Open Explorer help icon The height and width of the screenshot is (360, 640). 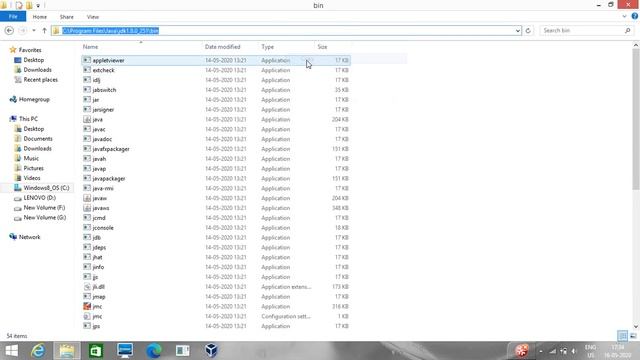635,16
